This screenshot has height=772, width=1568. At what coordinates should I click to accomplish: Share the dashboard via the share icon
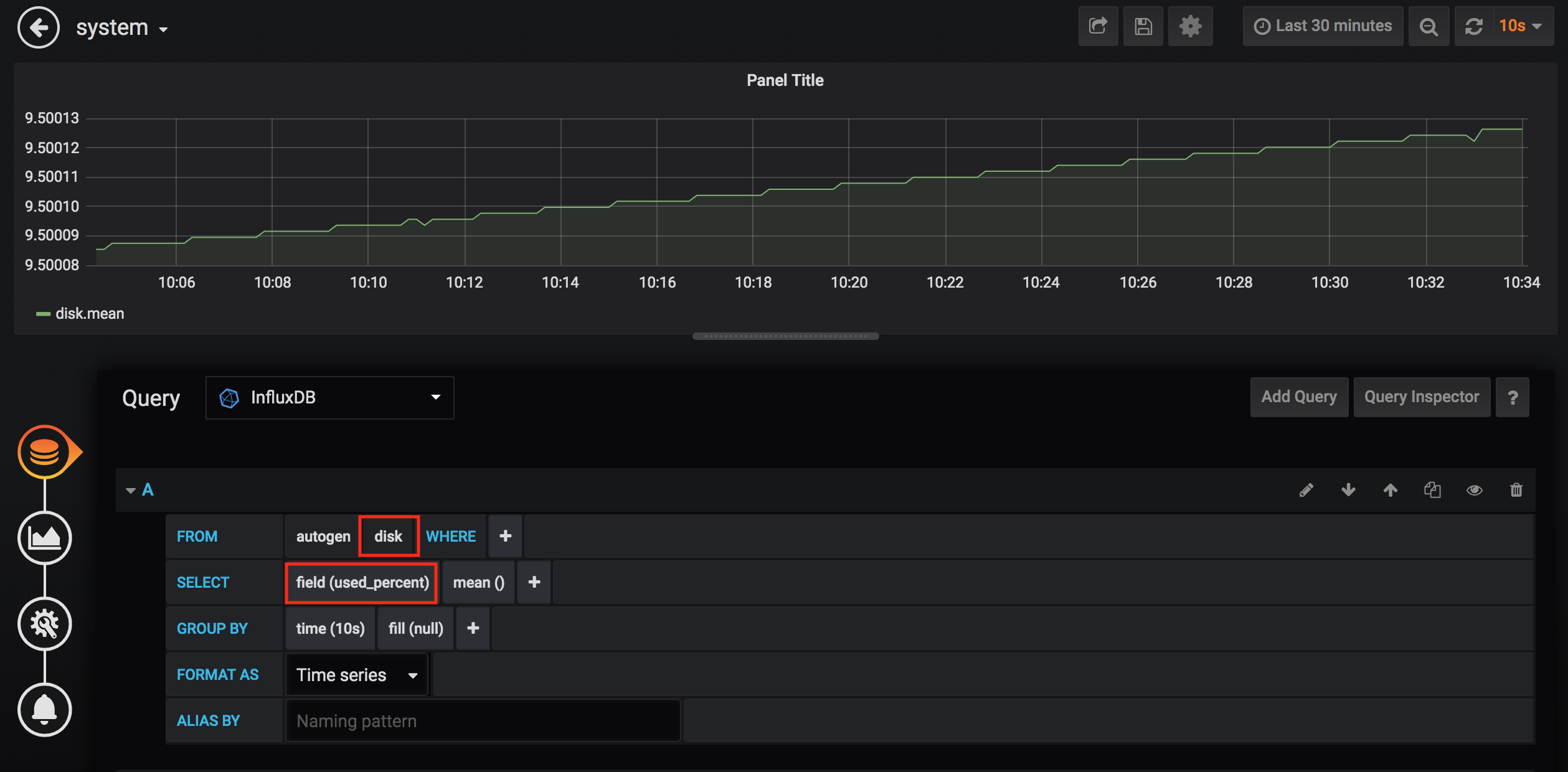click(1098, 26)
